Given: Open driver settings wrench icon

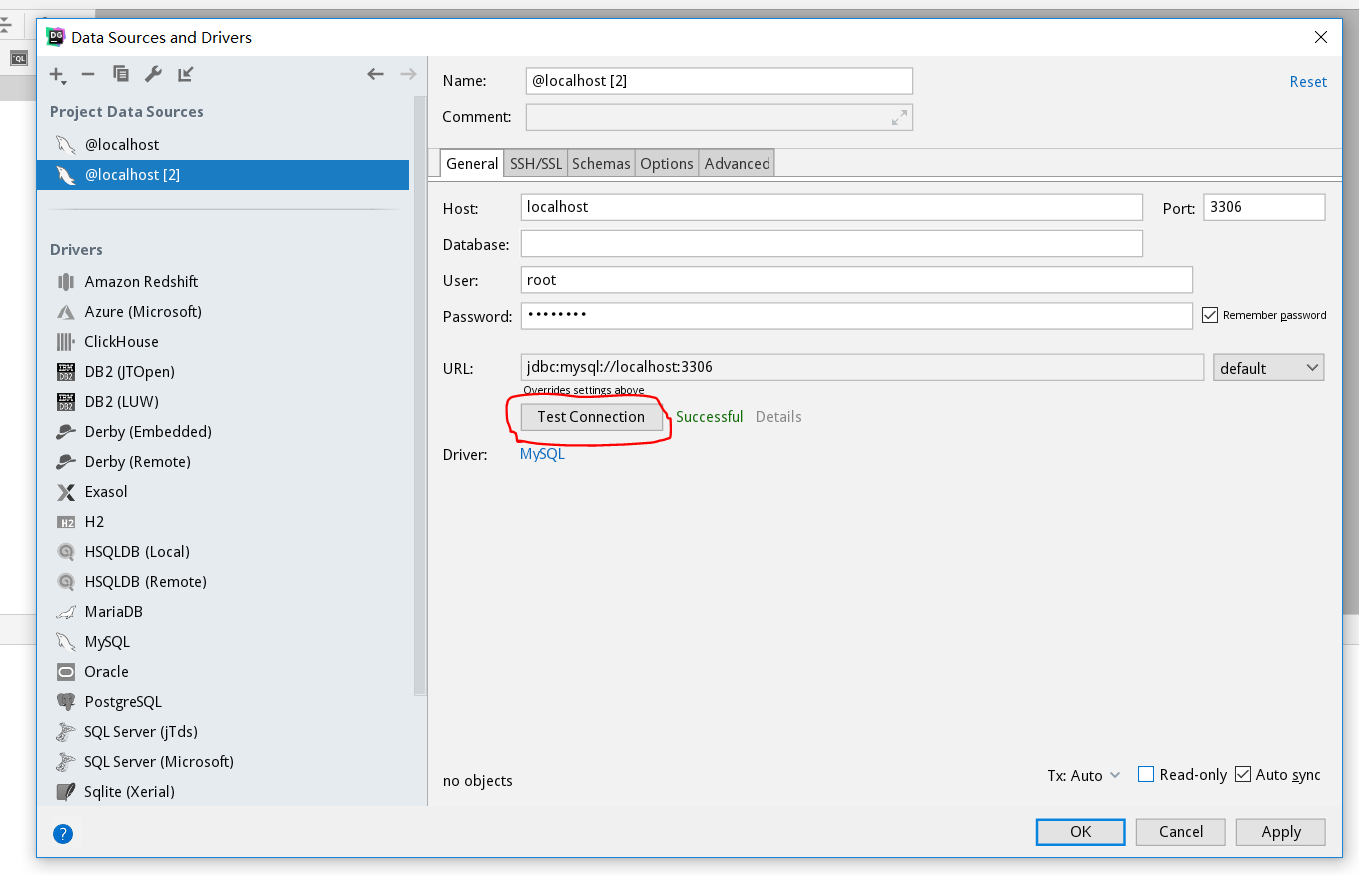Looking at the screenshot, I should tap(153, 74).
